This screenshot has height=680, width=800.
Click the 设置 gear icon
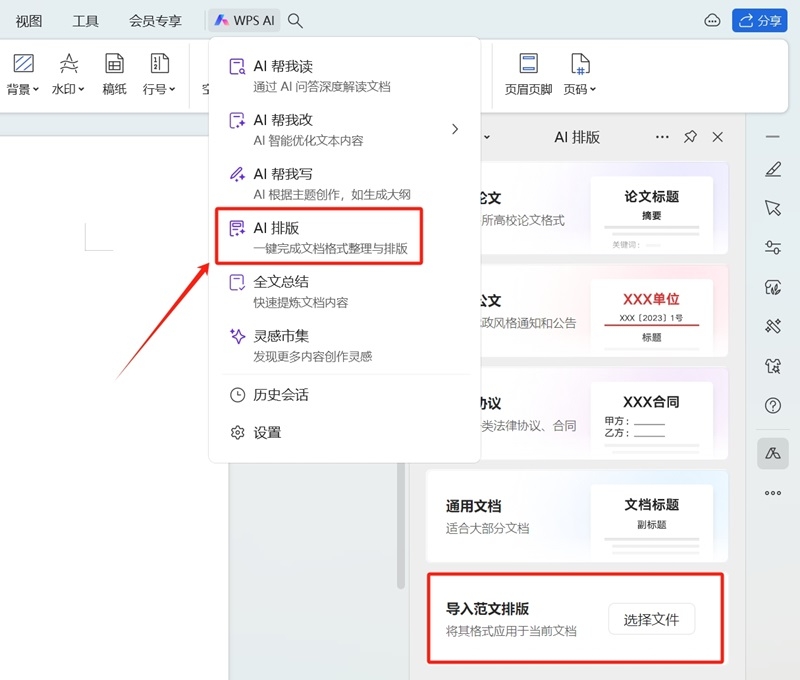pyautogui.click(x=237, y=433)
